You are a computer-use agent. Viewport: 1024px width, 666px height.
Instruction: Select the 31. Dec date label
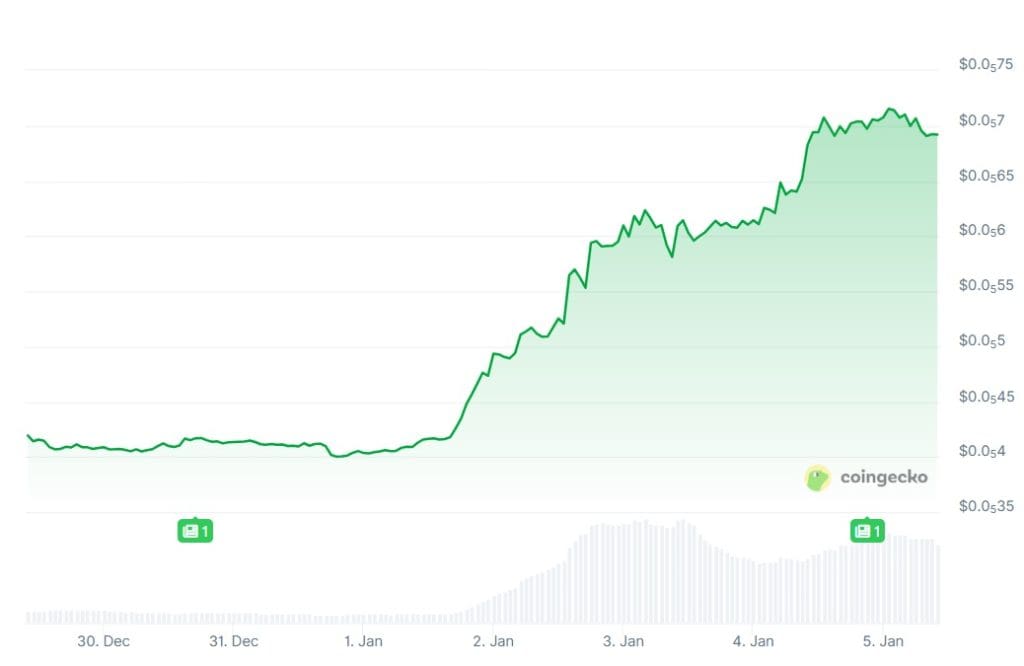pyautogui.click(x=233, y=641)
